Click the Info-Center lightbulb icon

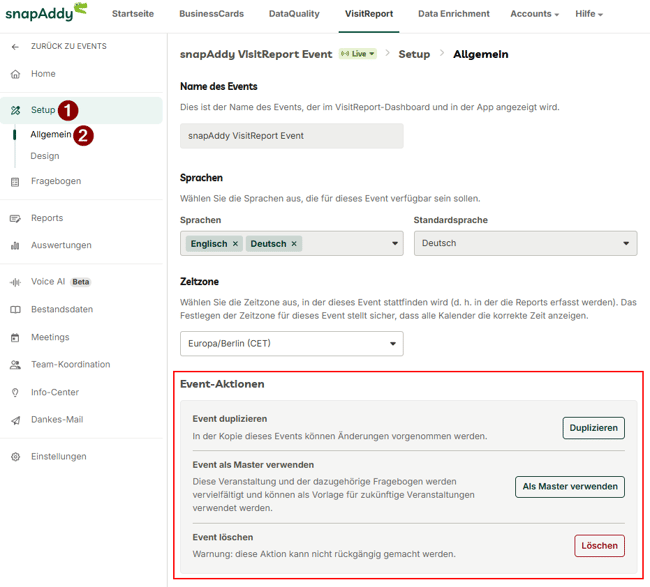(15, 393)
